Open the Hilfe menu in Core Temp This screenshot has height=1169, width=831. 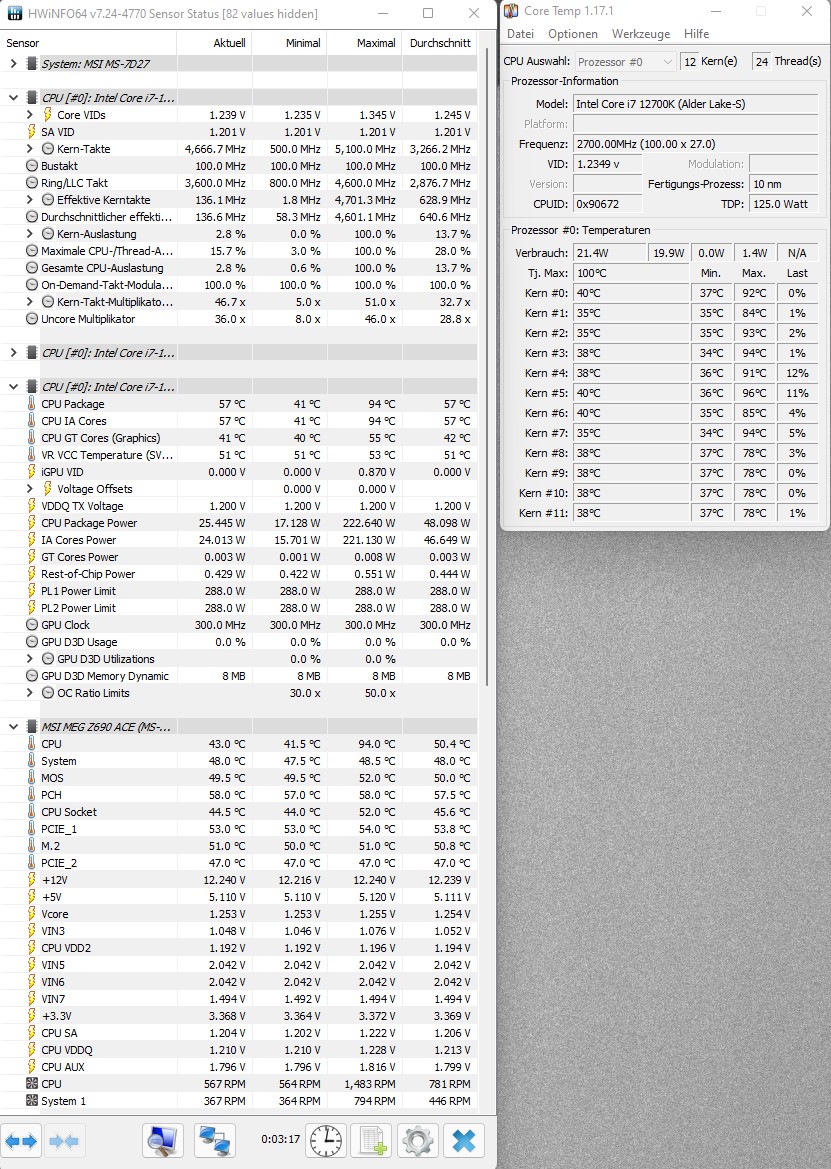(x=696, y=34)
